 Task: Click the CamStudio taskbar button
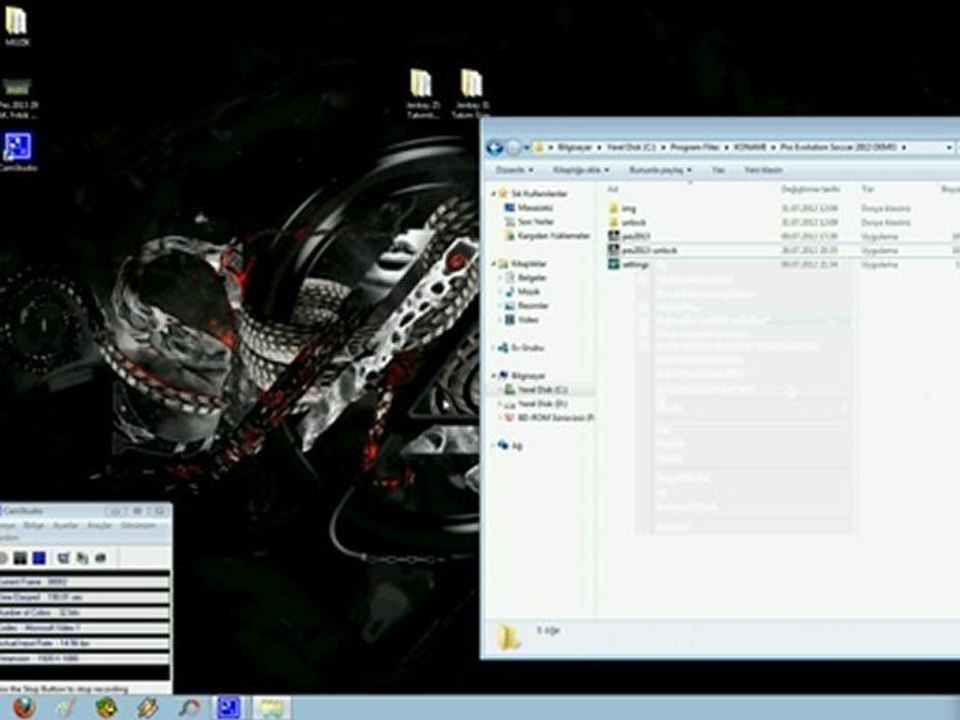click(x=229, y=708)
